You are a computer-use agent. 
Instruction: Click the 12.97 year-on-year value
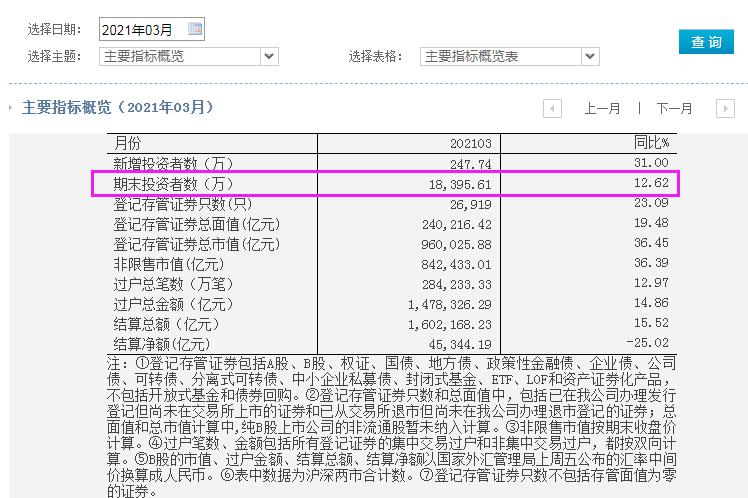coord(651,283)
